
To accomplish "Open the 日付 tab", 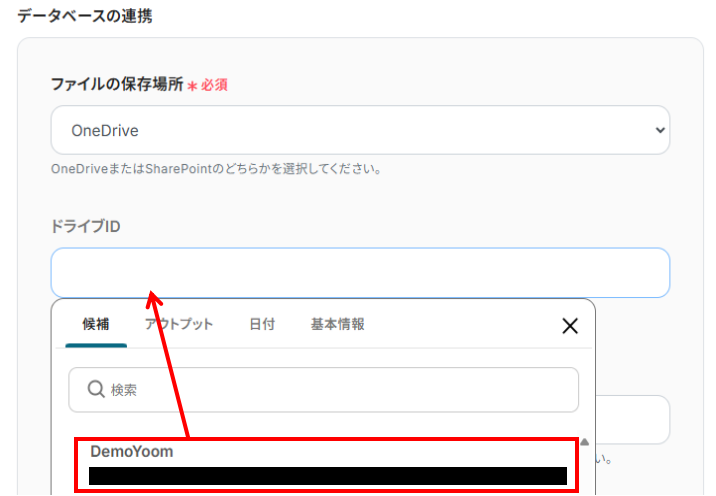I will pos(262,324).
